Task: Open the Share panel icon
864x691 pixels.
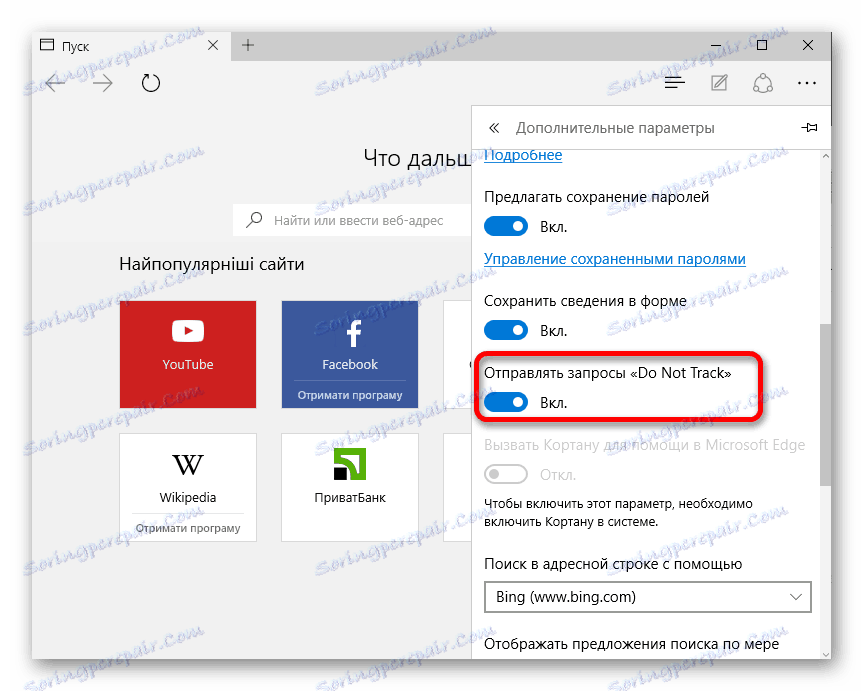Action: pos(763,83)
